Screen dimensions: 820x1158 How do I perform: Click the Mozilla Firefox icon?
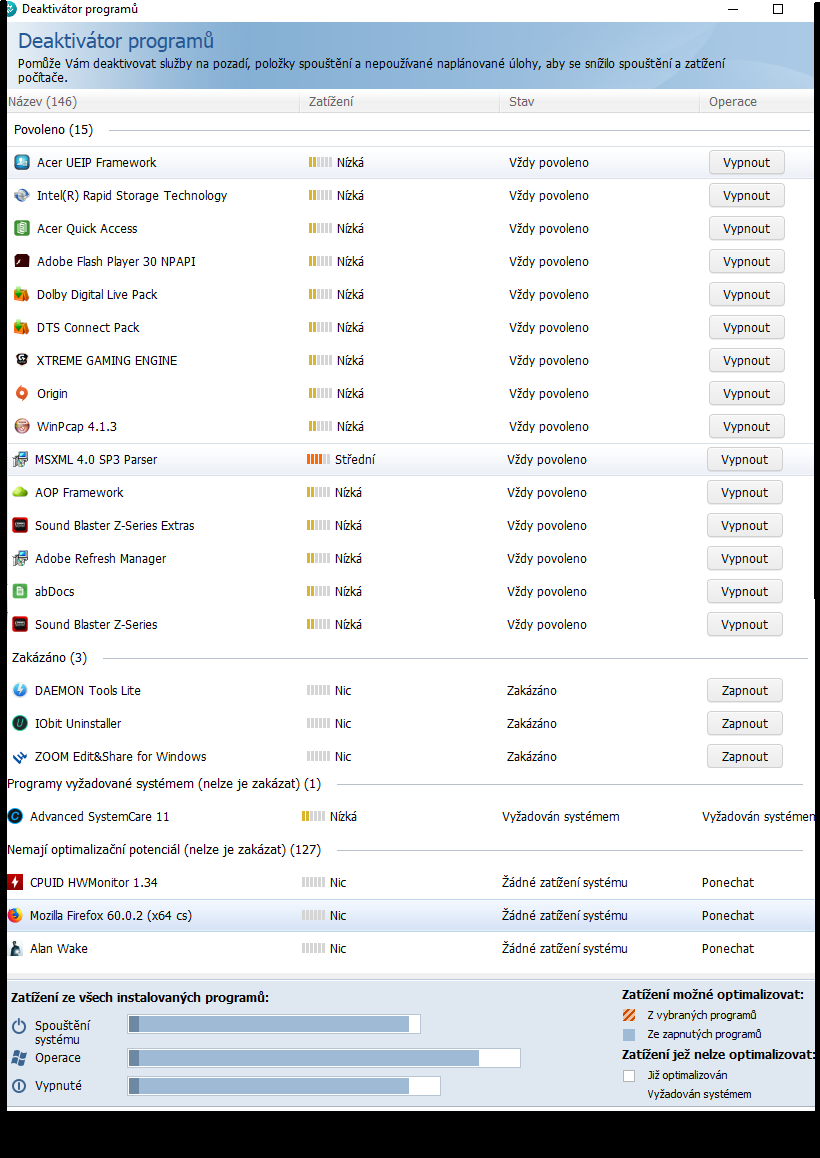point(15,915)
